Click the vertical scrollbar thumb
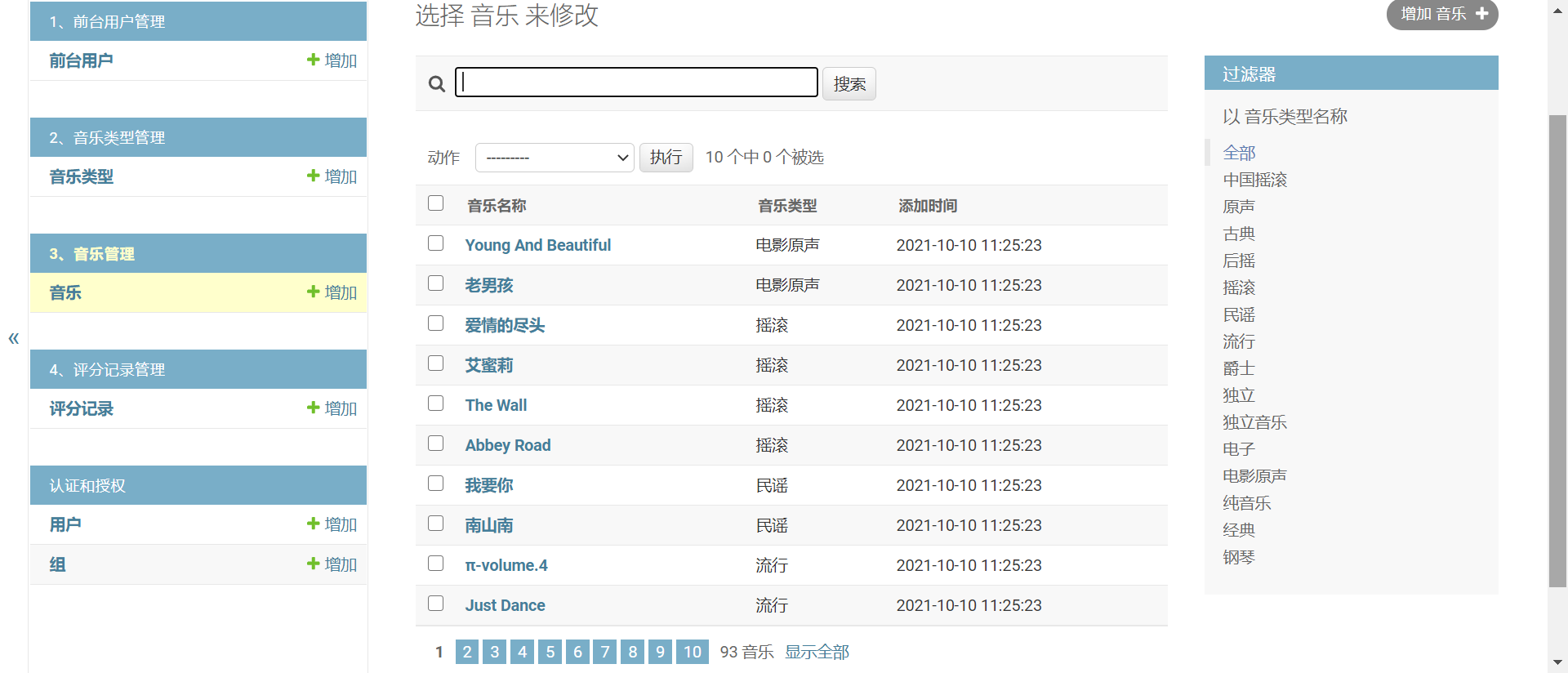Screen dimensions: 1568x673 (1558, 351)
